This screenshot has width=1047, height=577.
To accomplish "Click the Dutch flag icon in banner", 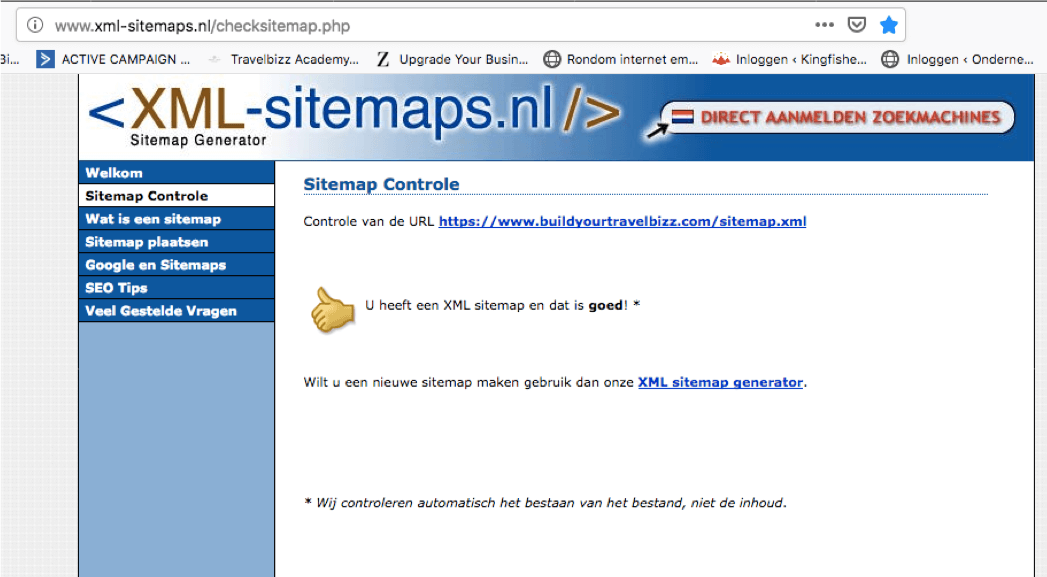I will click(x=682, y=117).
